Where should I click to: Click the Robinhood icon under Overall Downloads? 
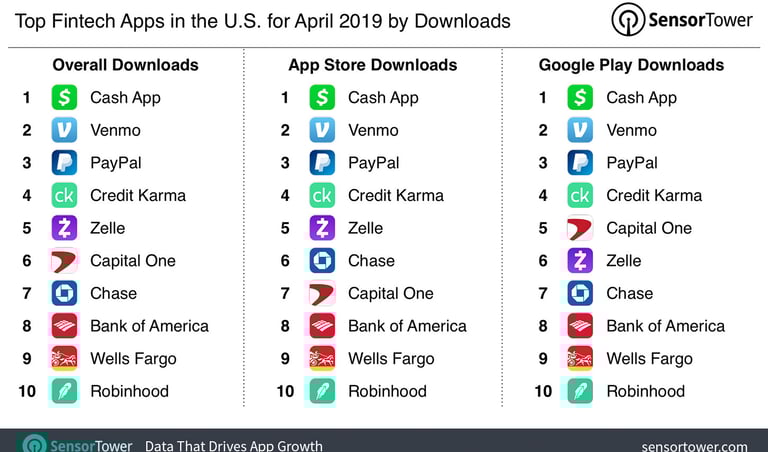coord(64,391)
